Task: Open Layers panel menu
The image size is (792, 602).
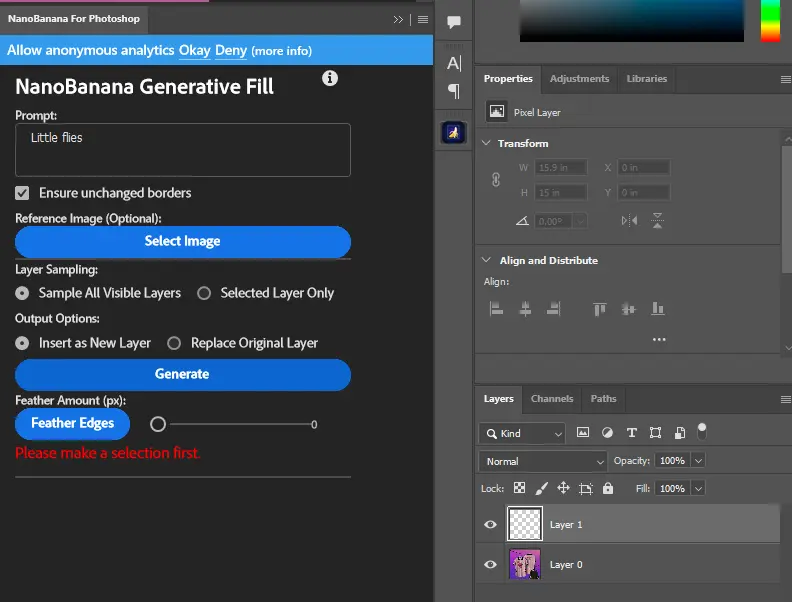Action: pyautogui.click(x=785, y=399)
